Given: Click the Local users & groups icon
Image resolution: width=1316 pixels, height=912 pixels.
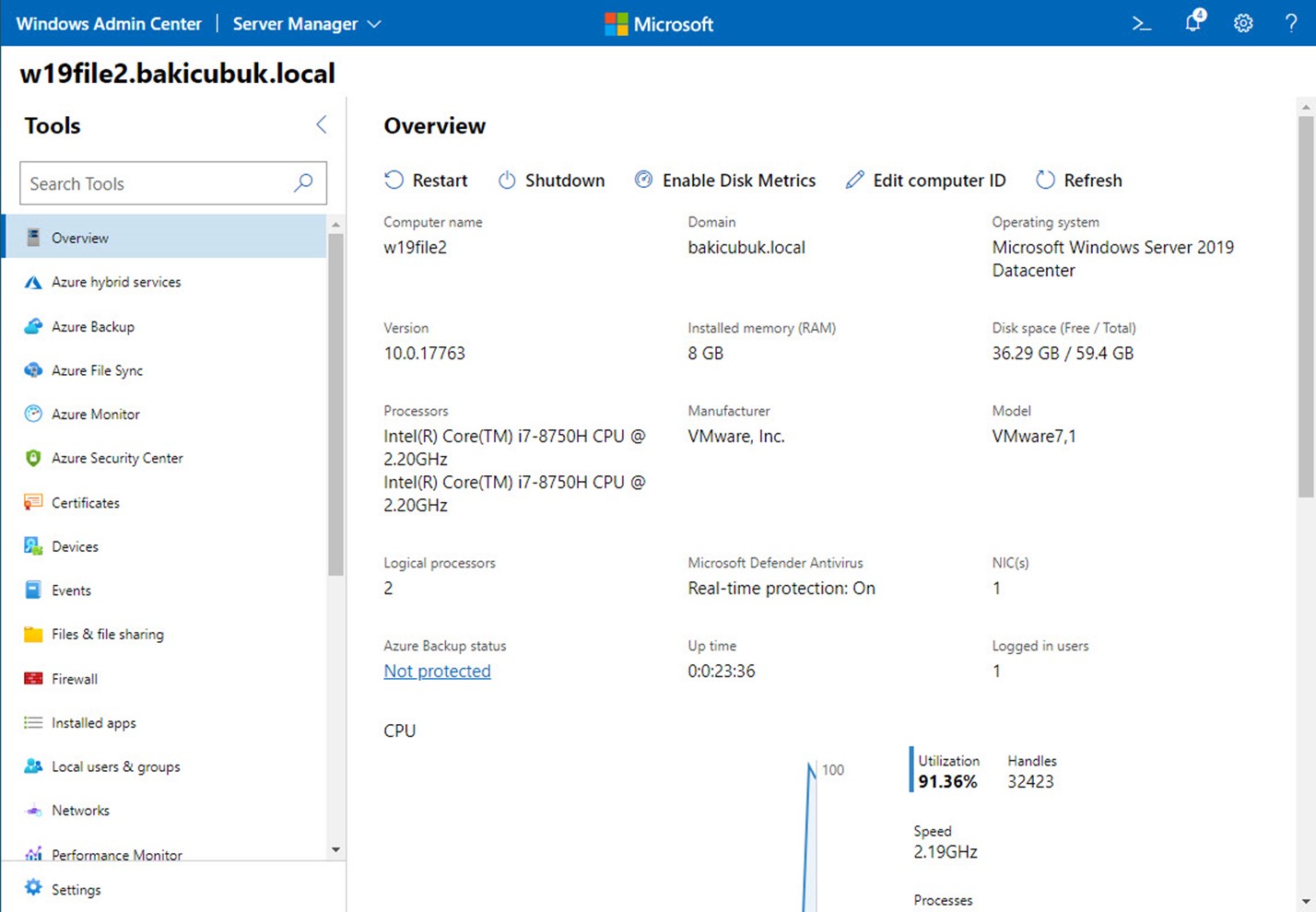Looking at the screenshot, I should 33,766.
